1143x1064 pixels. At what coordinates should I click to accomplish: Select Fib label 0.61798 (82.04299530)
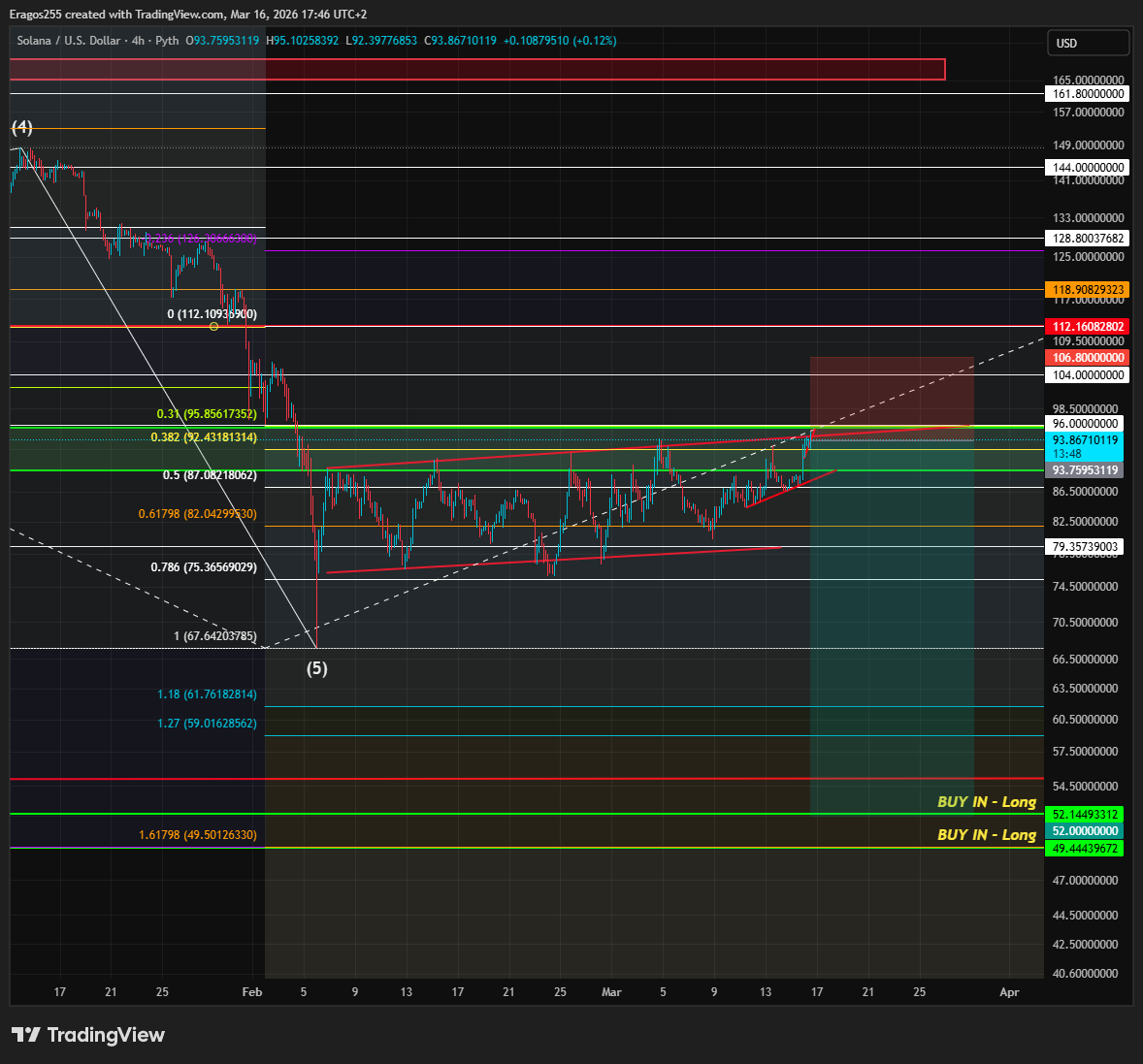click(198, 514)
